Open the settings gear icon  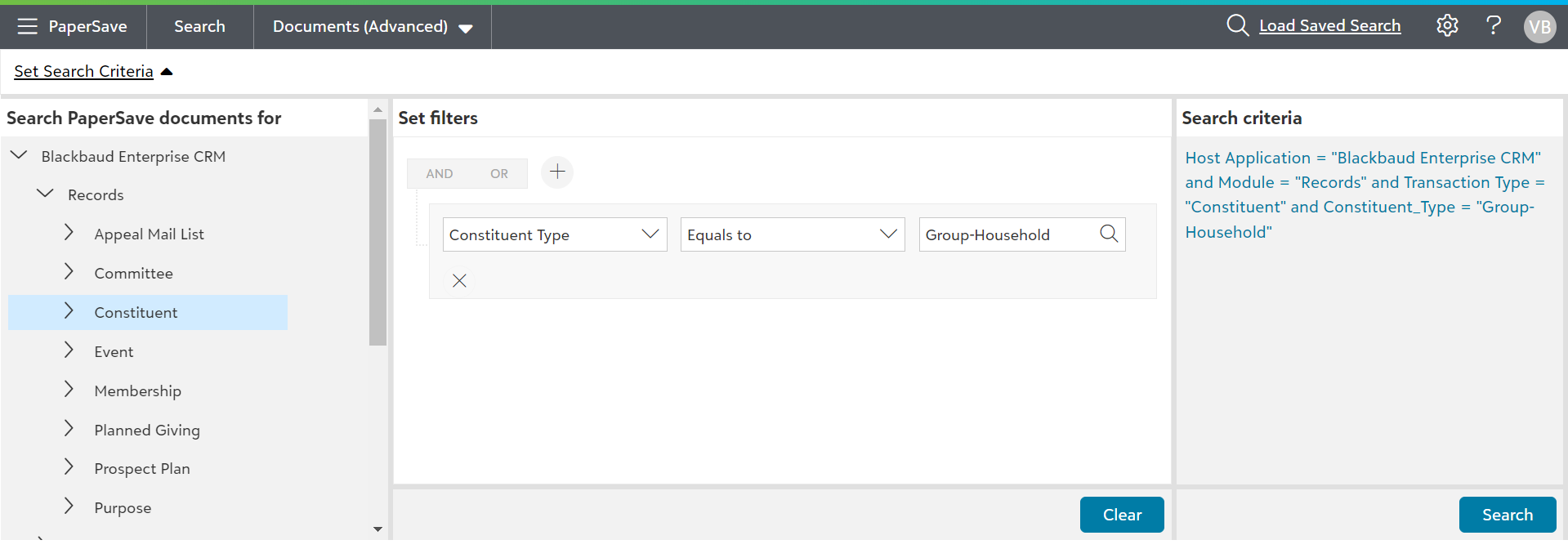pos(1447,26)
